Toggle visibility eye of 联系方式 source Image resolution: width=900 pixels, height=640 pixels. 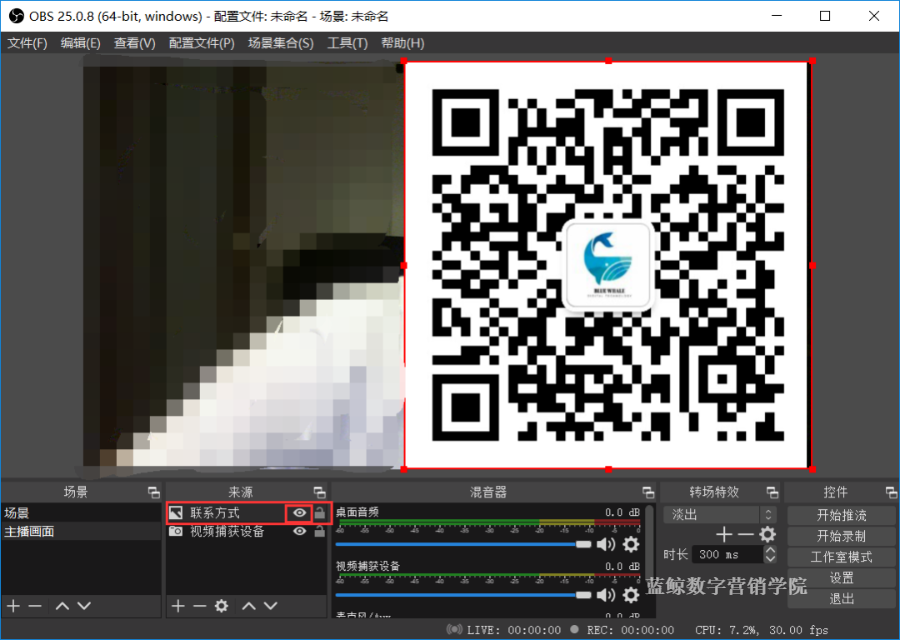(300, 513)
